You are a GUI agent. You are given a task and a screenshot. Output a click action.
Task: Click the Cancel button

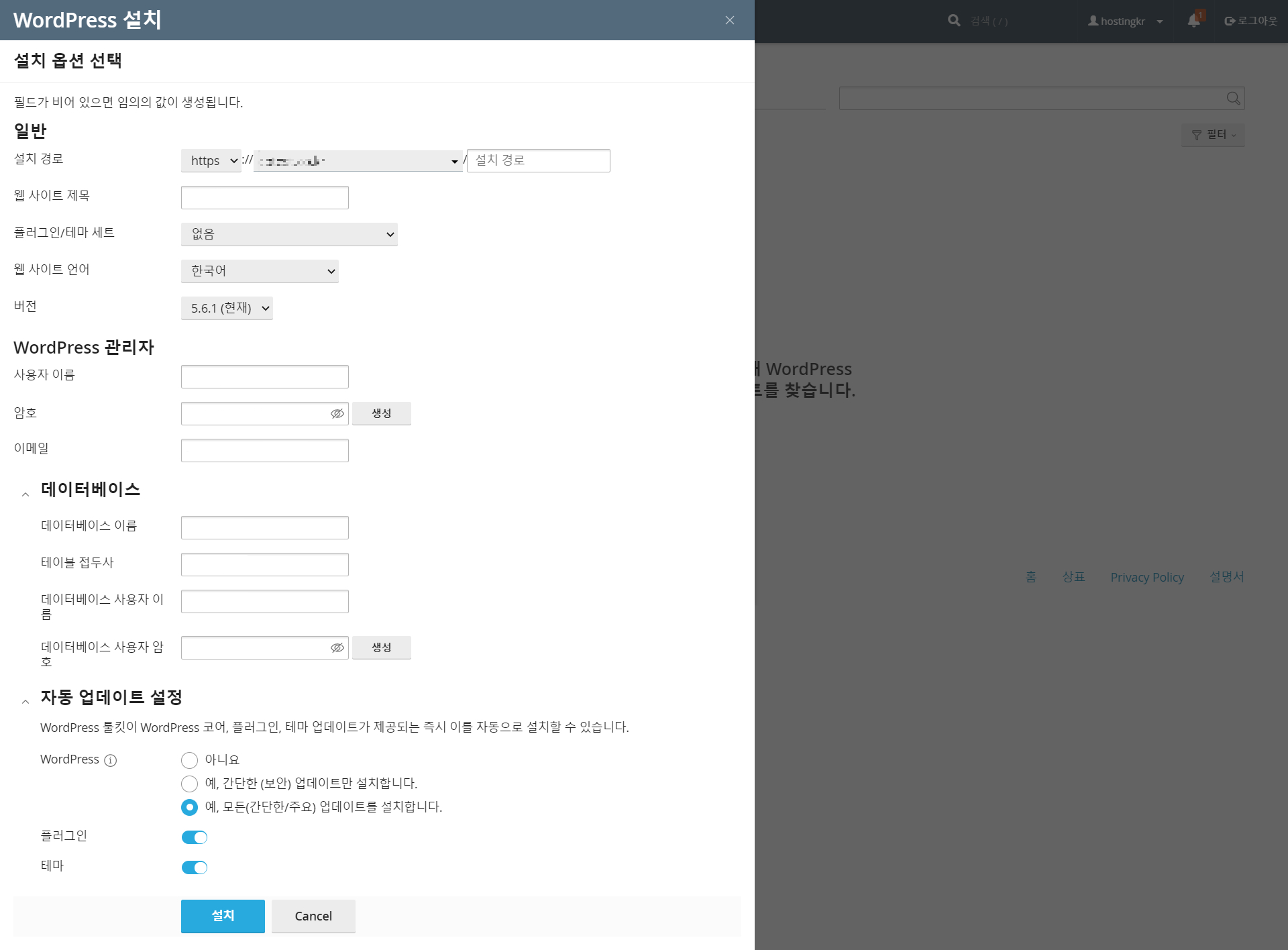pos(313,916)
